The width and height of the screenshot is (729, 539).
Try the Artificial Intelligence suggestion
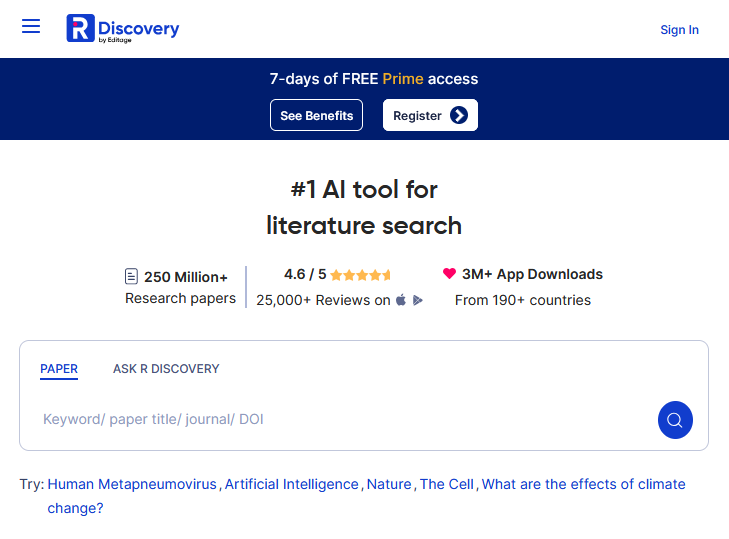tap(292, 484)
